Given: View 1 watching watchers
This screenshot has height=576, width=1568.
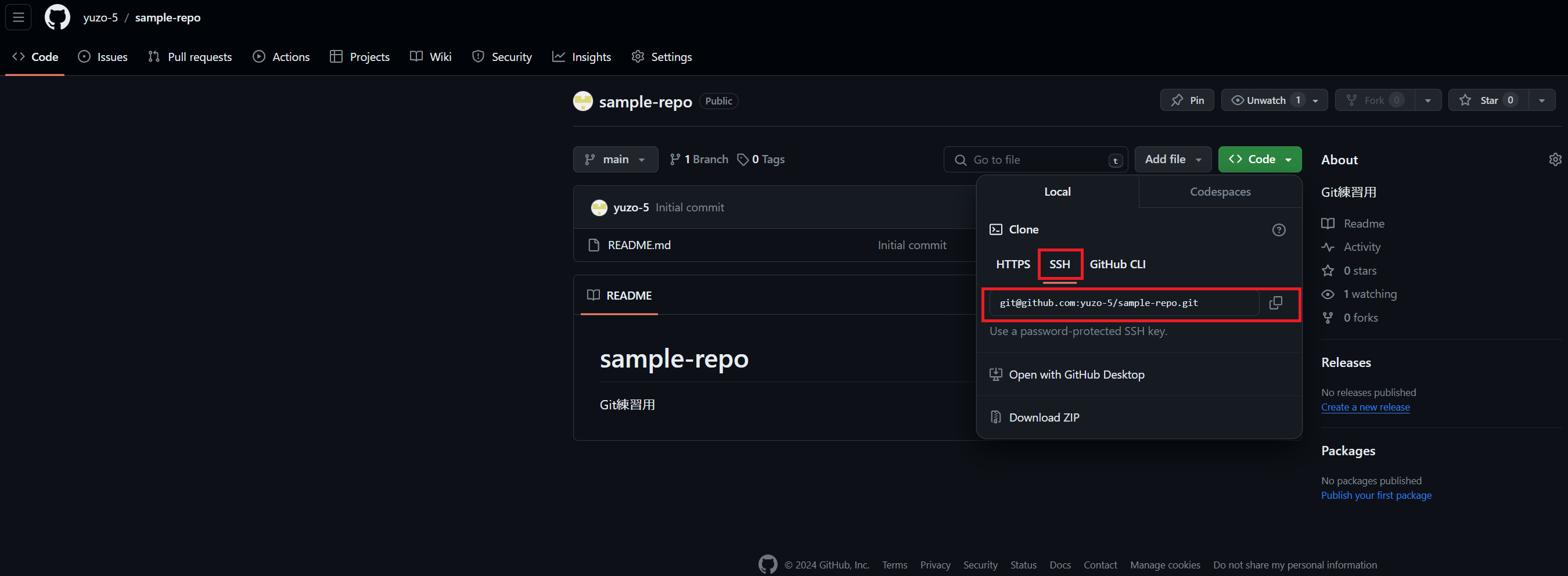Looking at the screenshot, I should point(1369,294).
